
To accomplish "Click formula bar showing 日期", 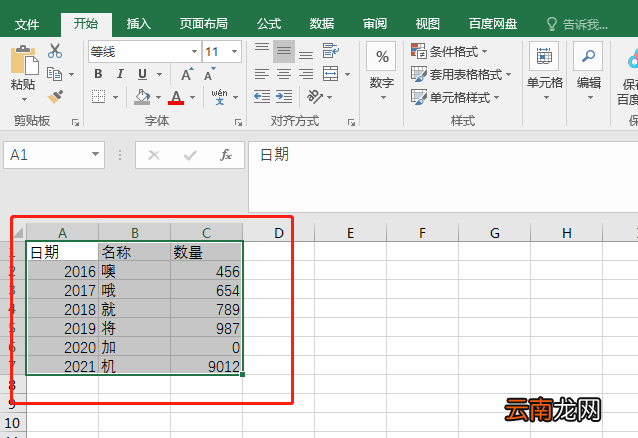I will pyautogui.click(x=443, y=177).
